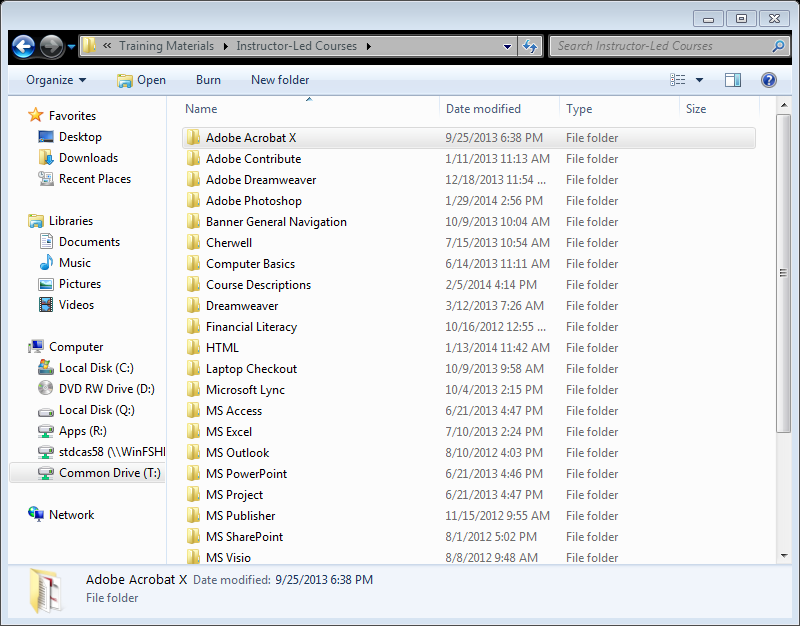The image size is (800, 626).
Task: Open Local Disk (C:)
Action: [x=96, y=368]
